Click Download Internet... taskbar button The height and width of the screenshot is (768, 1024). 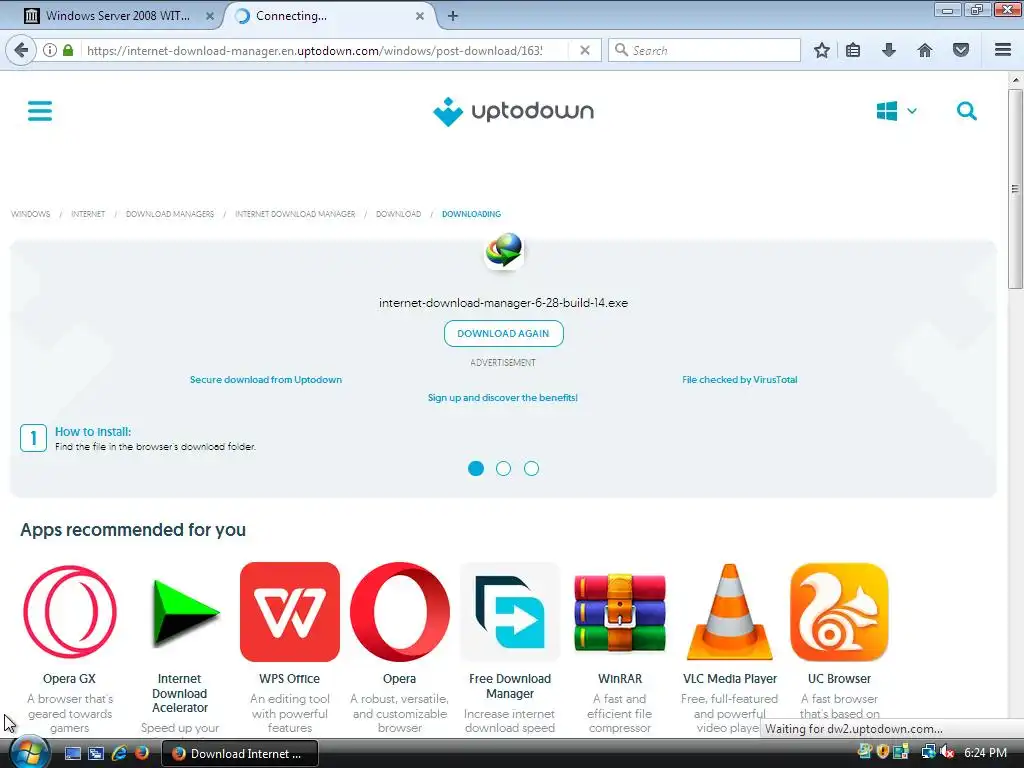[x=240, y=754]
